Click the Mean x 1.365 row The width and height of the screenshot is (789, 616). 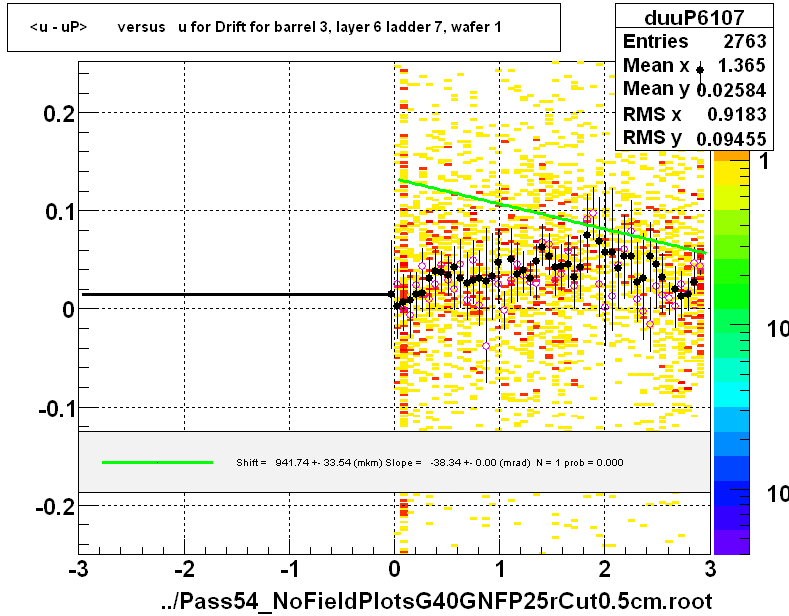click(694, 65)
